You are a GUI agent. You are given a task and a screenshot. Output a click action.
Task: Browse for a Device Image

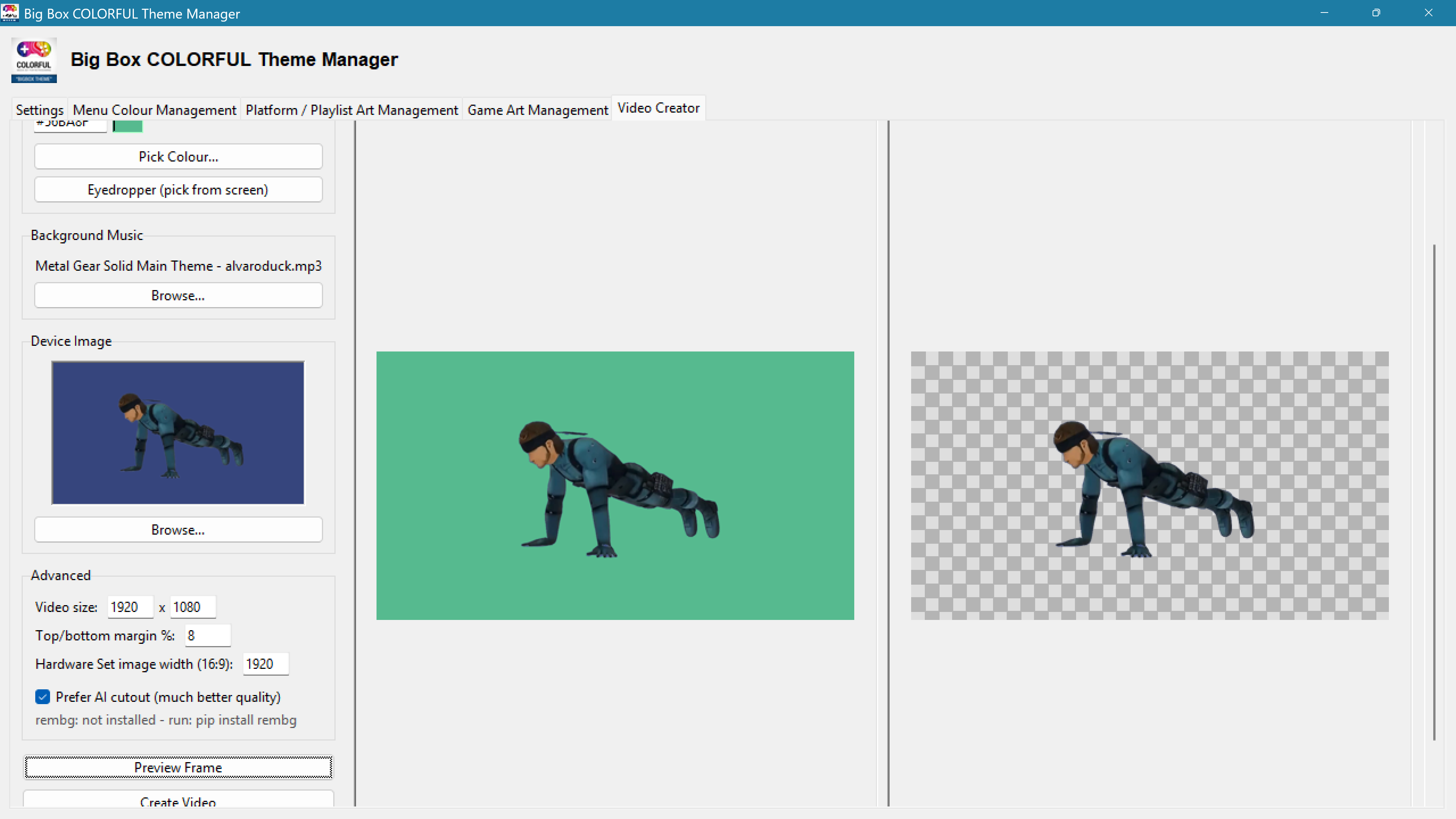[x=179, y=530]
